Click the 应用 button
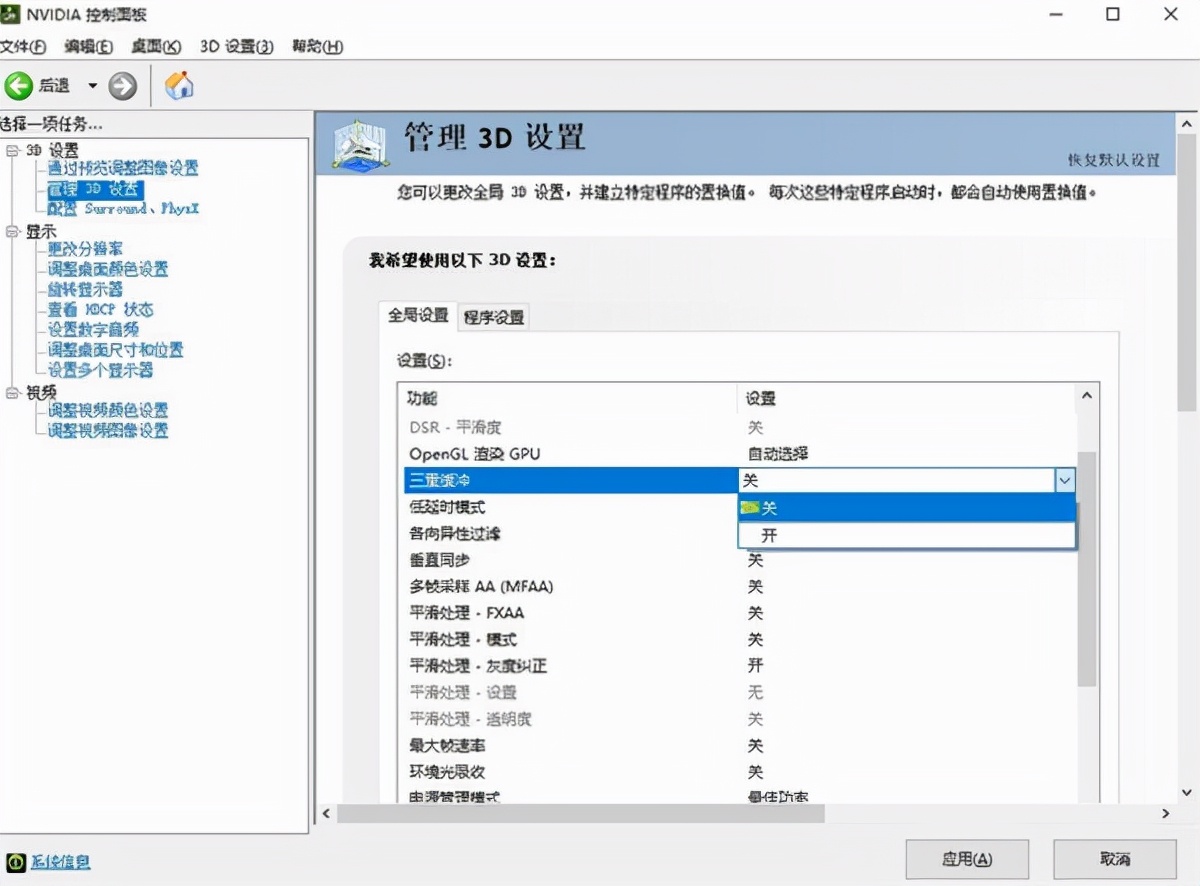Image resolution: width=1200 pixels, height=886 pixels. pos(966,859)
